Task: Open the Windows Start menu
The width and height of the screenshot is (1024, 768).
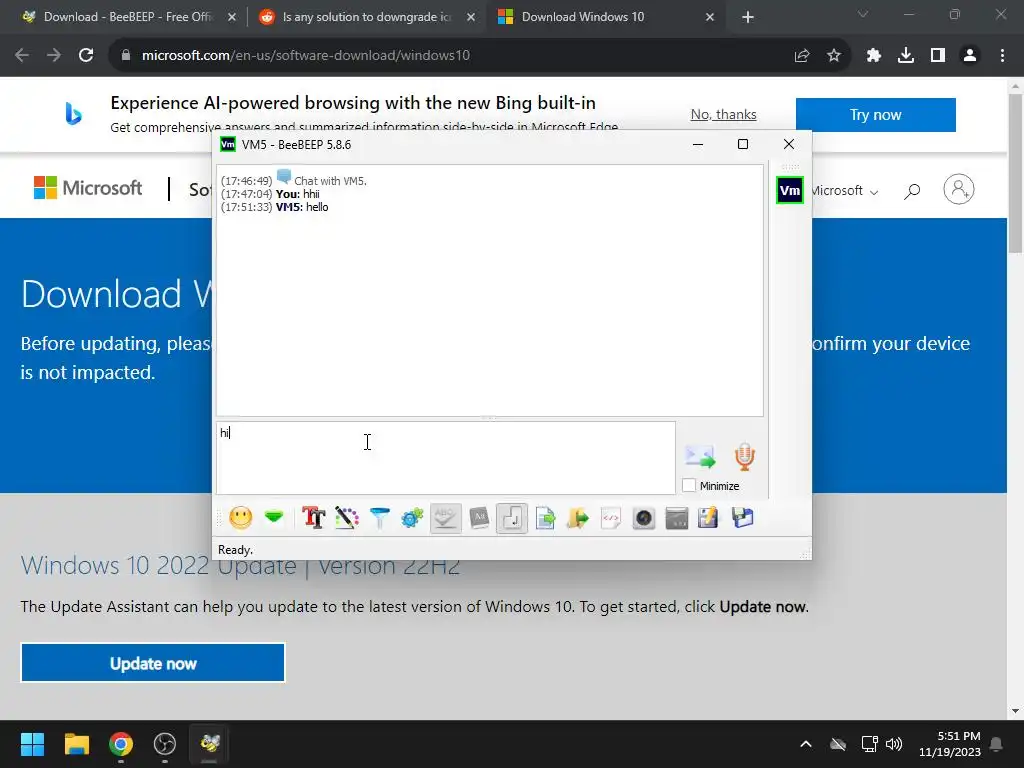Action: pos(32,744)
